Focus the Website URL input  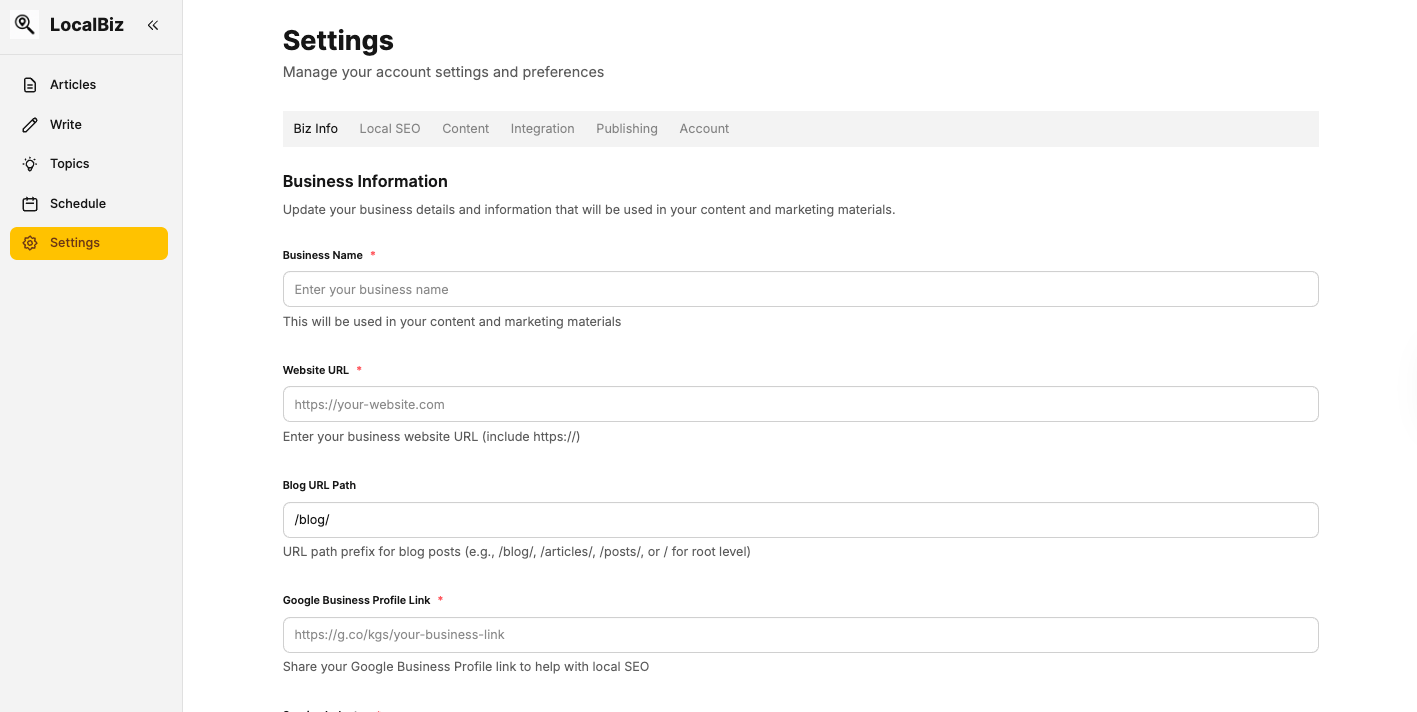[x=800, y=404]
